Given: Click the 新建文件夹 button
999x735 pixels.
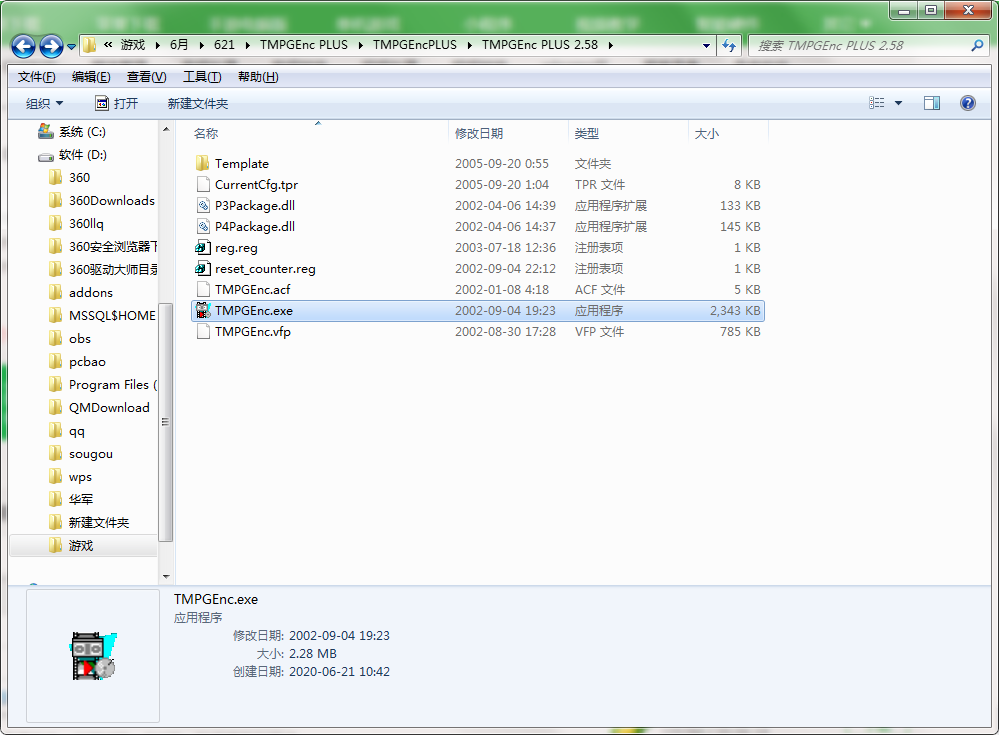Looking at the screenshot, I should click(x=198, y=103).
